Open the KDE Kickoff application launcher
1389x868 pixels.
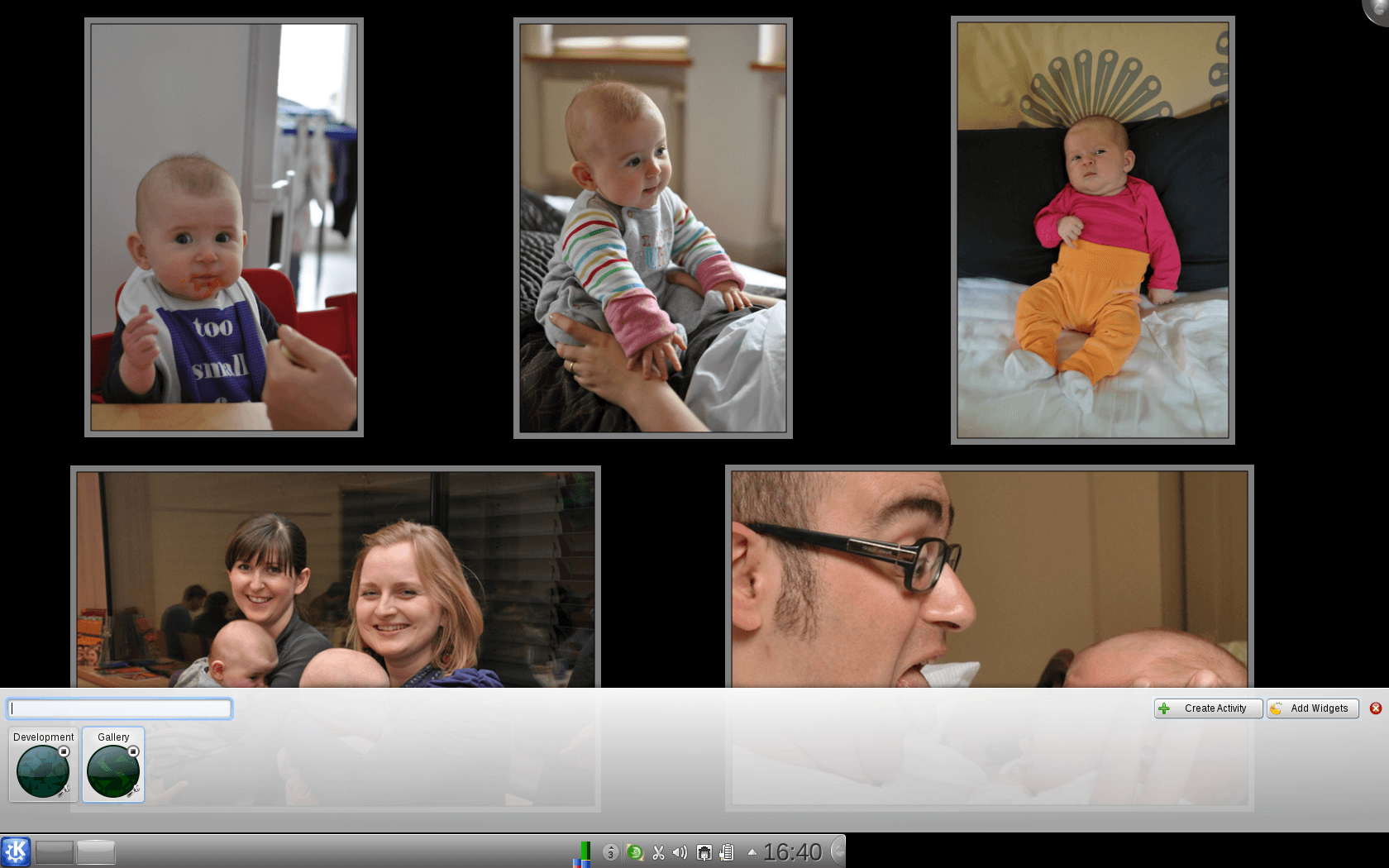click(16, 851)
